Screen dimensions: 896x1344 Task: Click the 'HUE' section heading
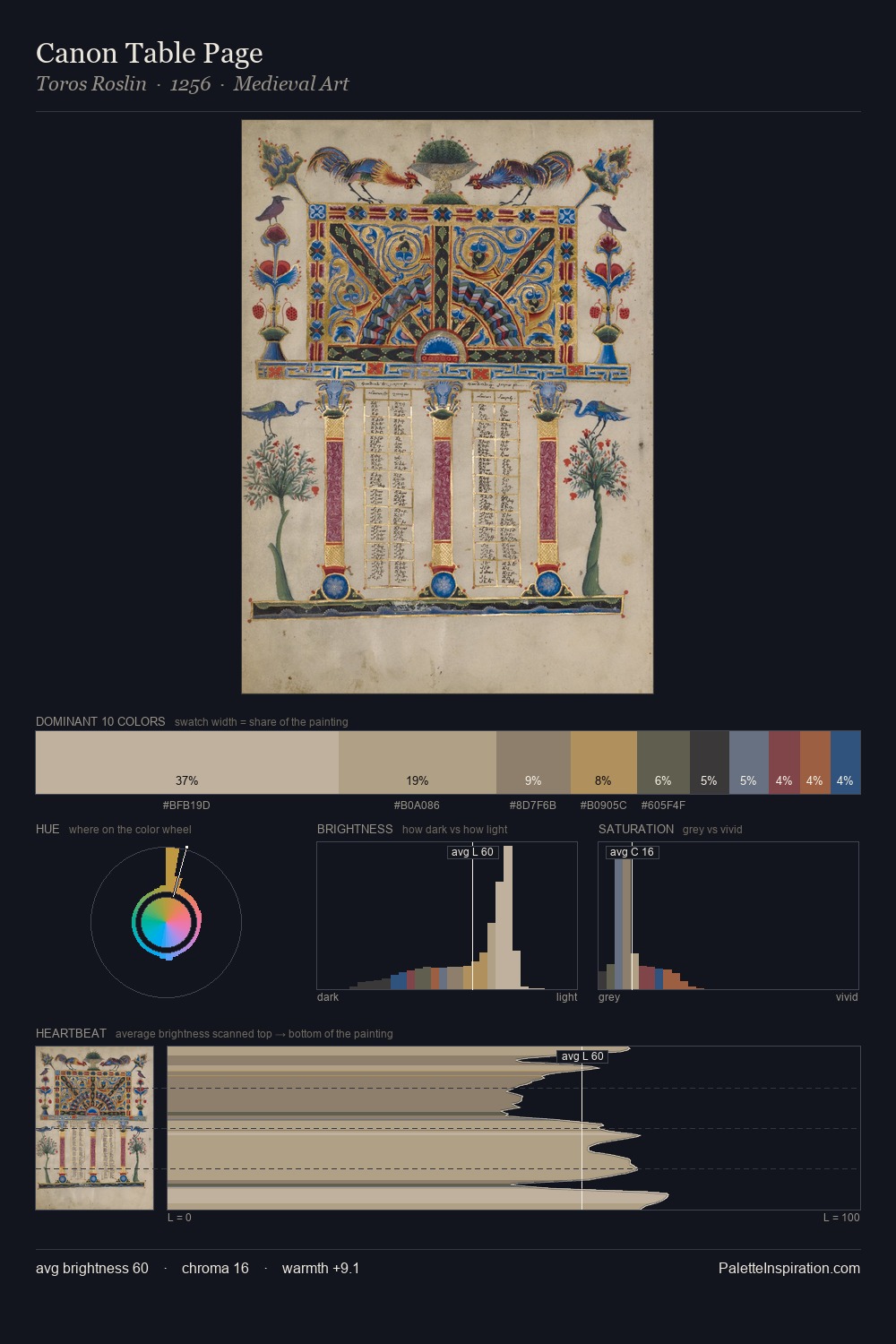pyautogui.click(x=47, y=829)
